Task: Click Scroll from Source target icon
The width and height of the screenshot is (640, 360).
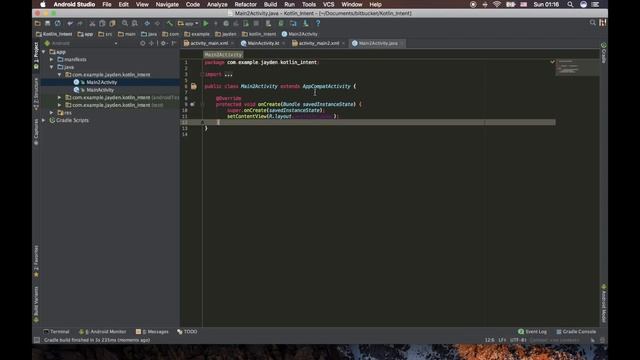Action: click(x=142, y=43)
